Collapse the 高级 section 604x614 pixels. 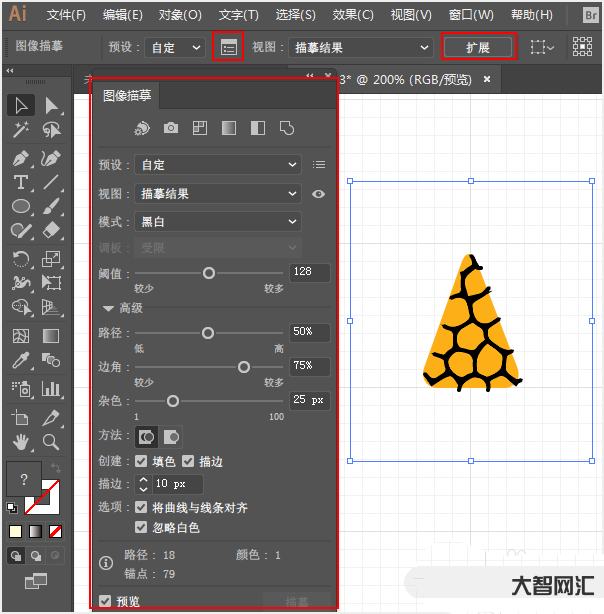pyautogui.click(x=109, y=309)
